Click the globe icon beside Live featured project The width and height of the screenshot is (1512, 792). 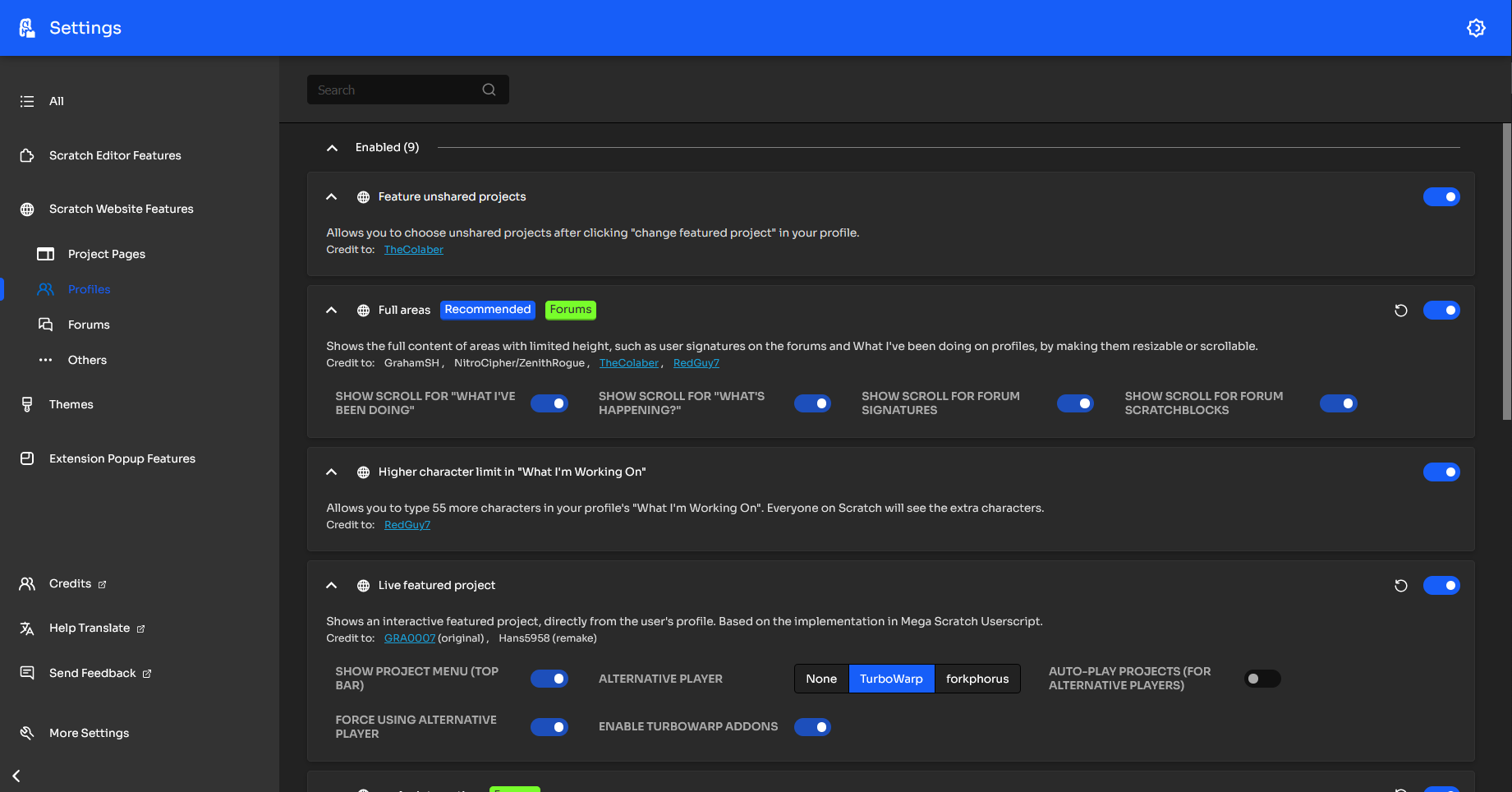coord(363,586)
